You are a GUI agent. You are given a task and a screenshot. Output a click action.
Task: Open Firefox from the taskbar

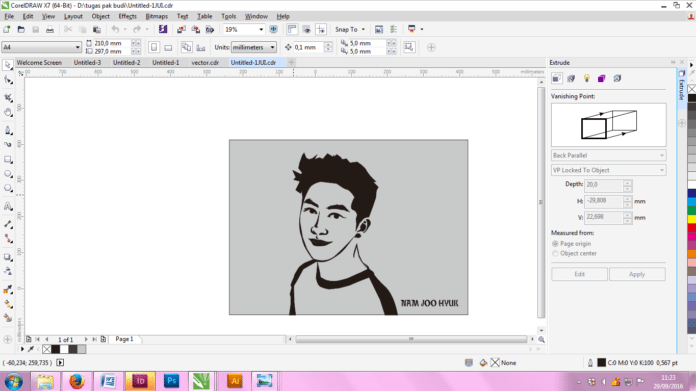(x=76, y=381)
